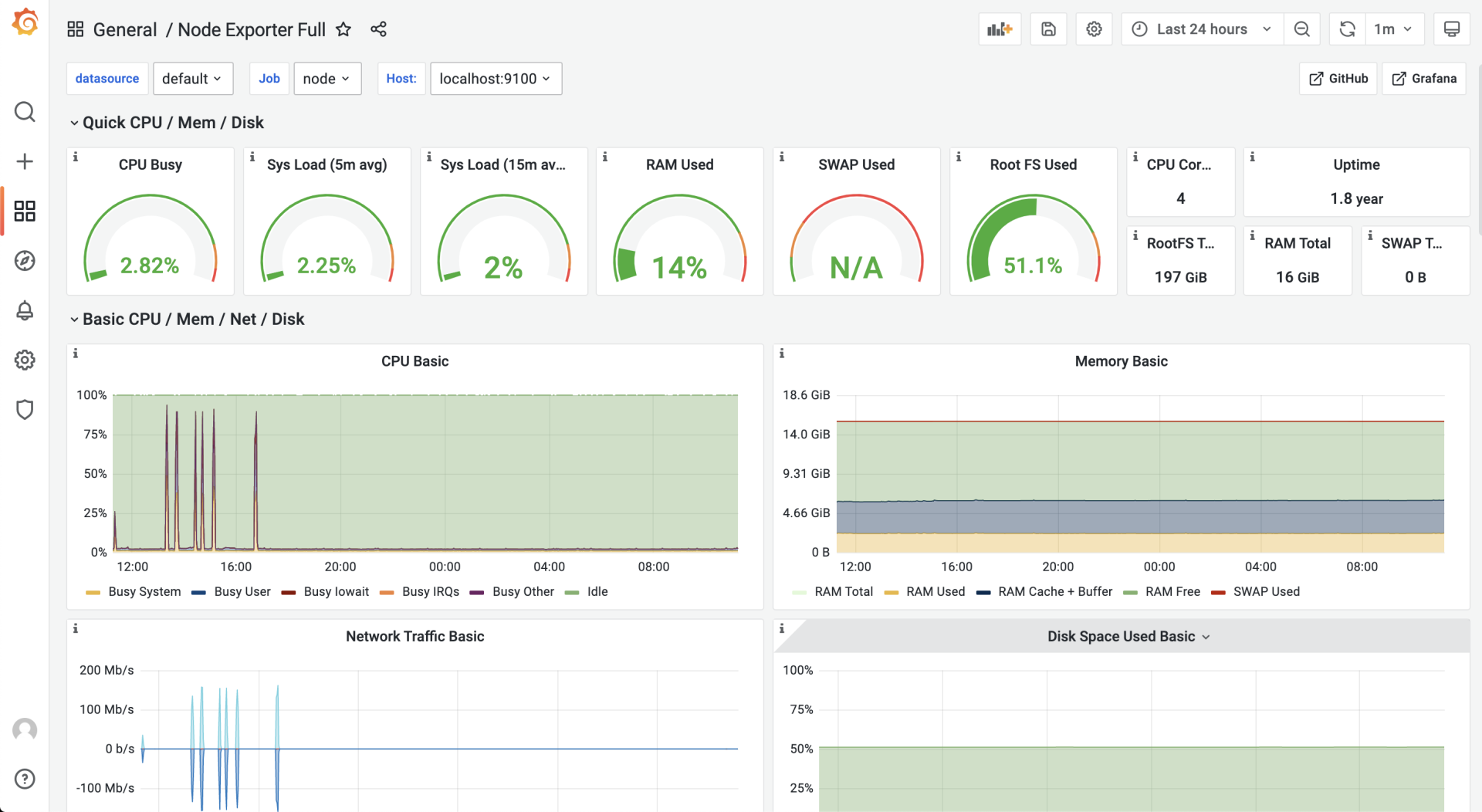
Task: Open the Host localhost:9100 dropdown
Action: click(x=495, y=79)
